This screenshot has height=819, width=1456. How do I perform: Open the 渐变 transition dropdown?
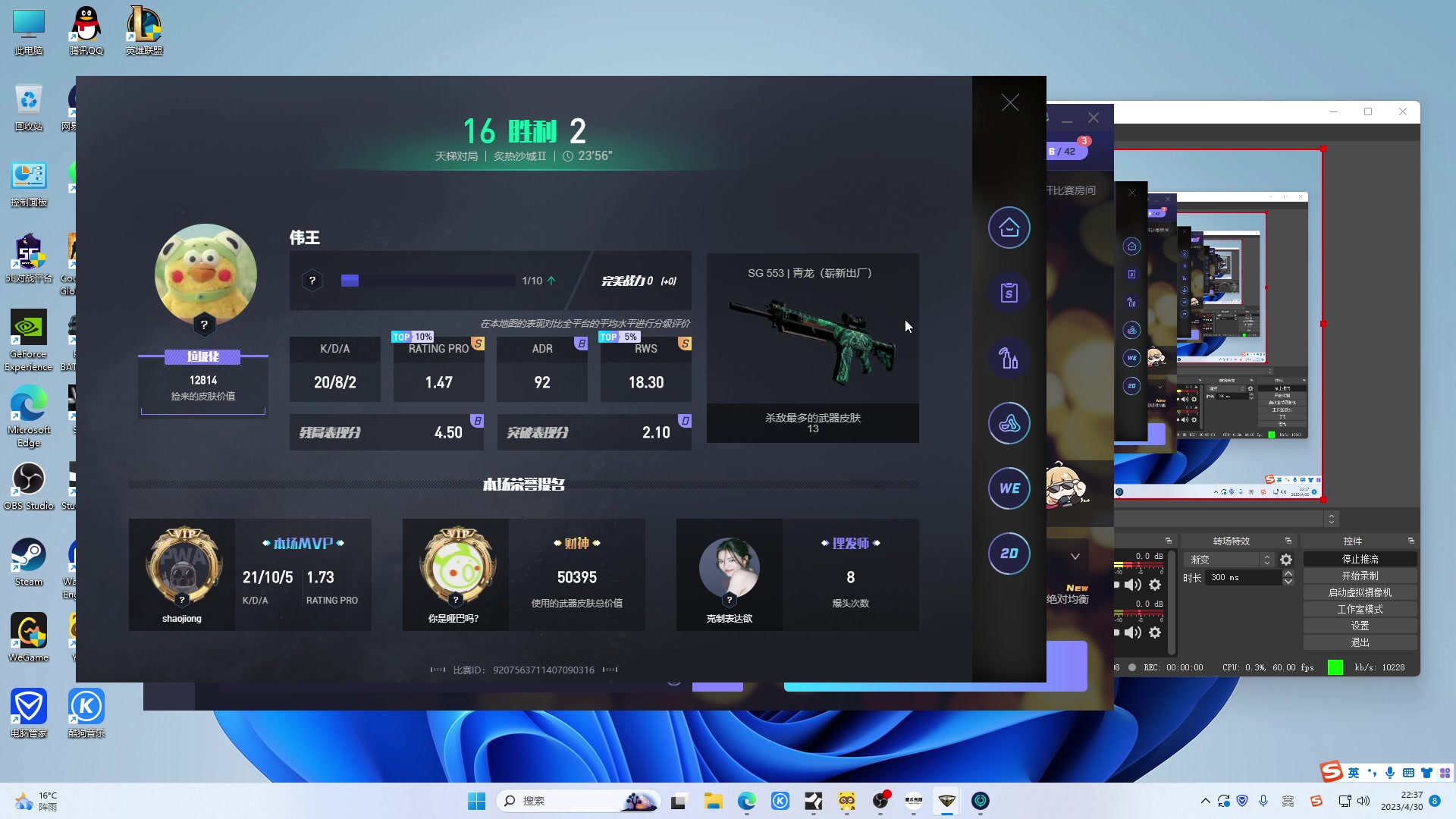coord(1228,560)
